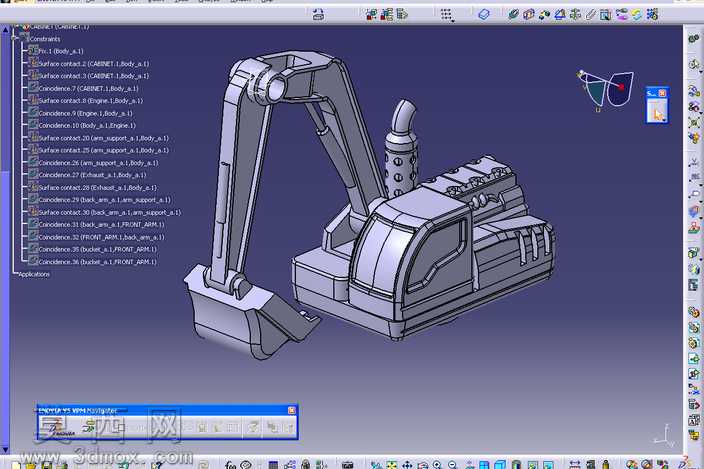
Task: Click the Fit All In icon
Action: [392, 465]
